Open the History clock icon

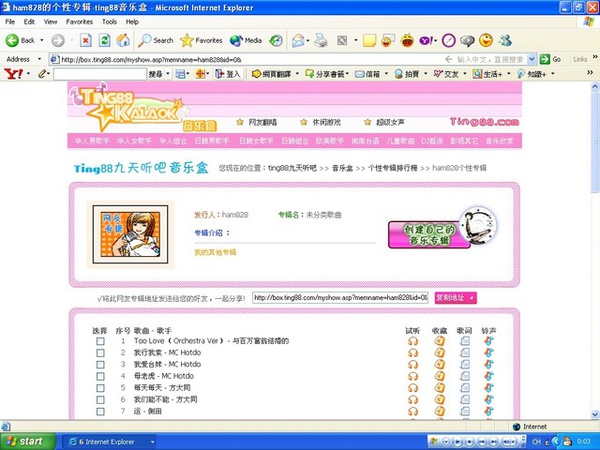click(x=276, y=41)
